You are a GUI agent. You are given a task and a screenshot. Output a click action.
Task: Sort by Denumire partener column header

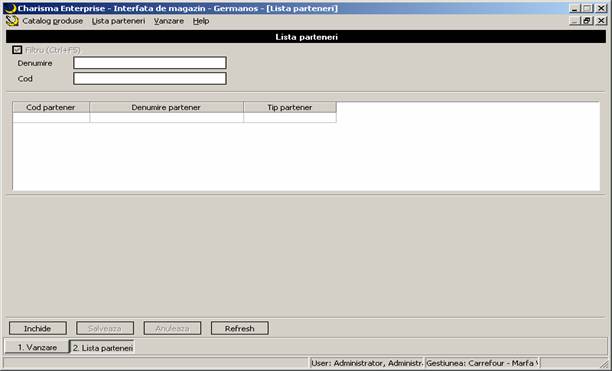pyautogui.click(x=166, y=107)
